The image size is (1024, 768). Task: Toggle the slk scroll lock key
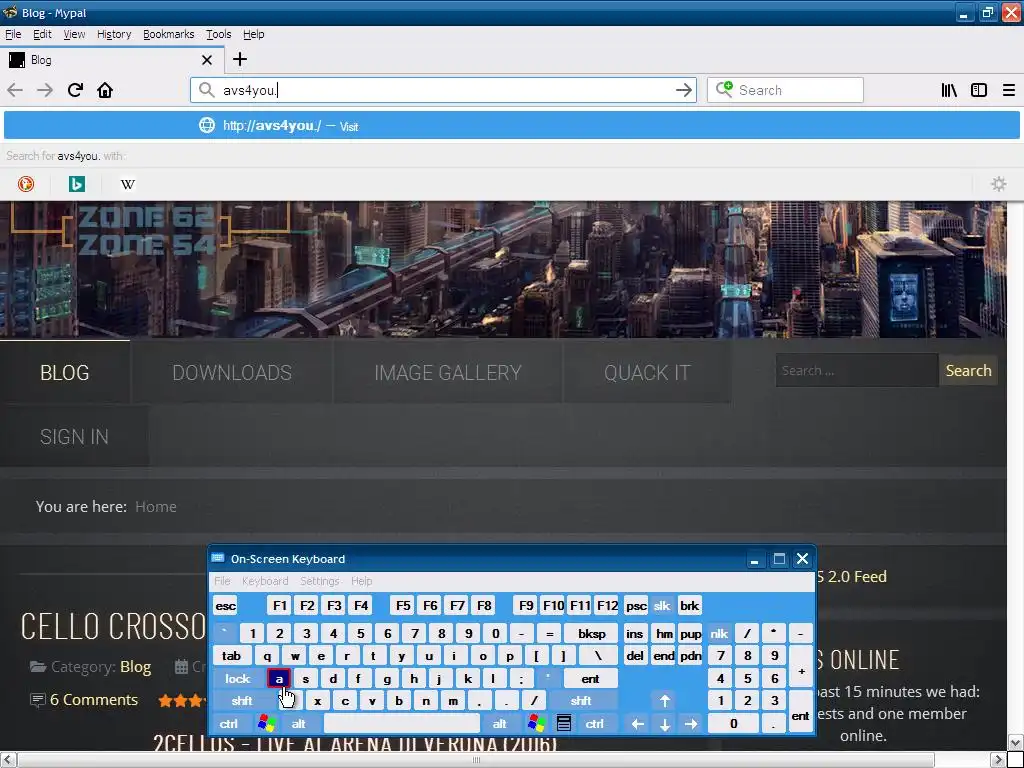pos(662,605)
